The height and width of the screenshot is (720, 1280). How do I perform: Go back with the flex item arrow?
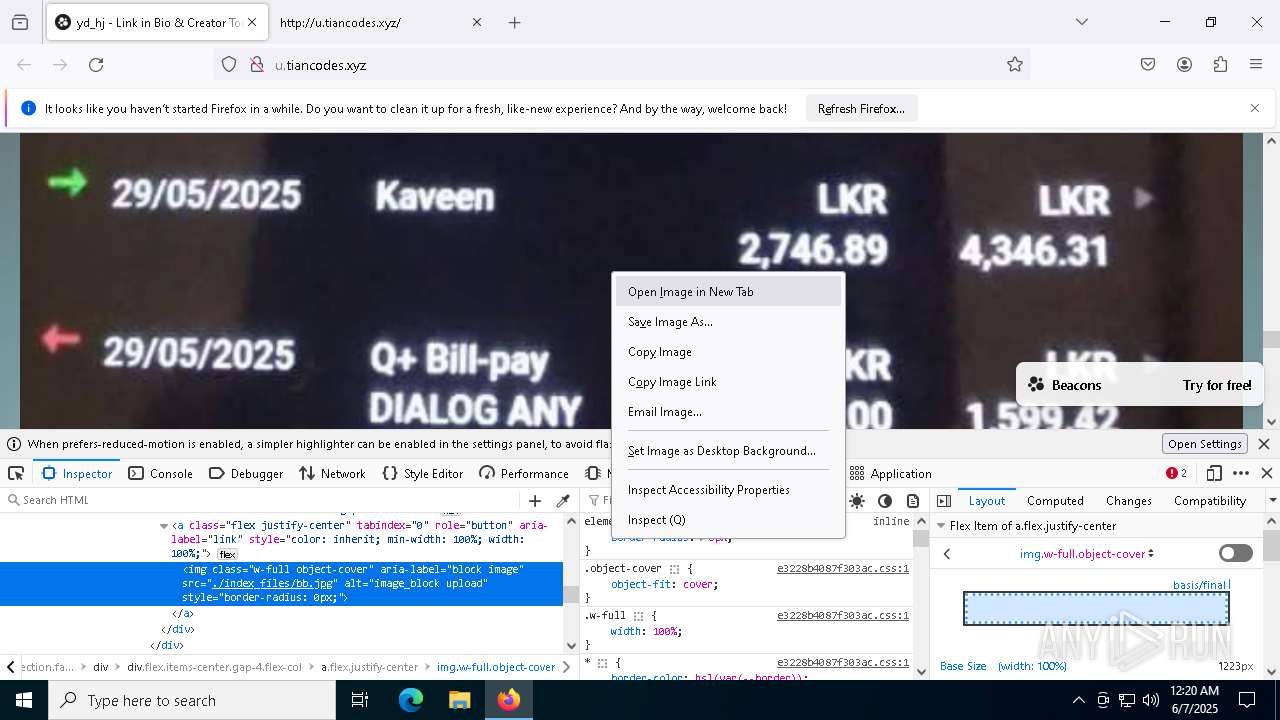947,554
